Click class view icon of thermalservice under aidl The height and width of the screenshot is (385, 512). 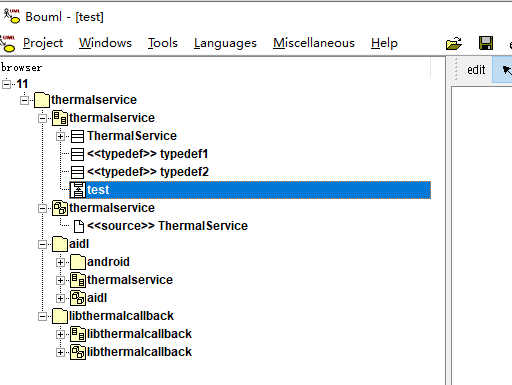click(x=78, y=280)
